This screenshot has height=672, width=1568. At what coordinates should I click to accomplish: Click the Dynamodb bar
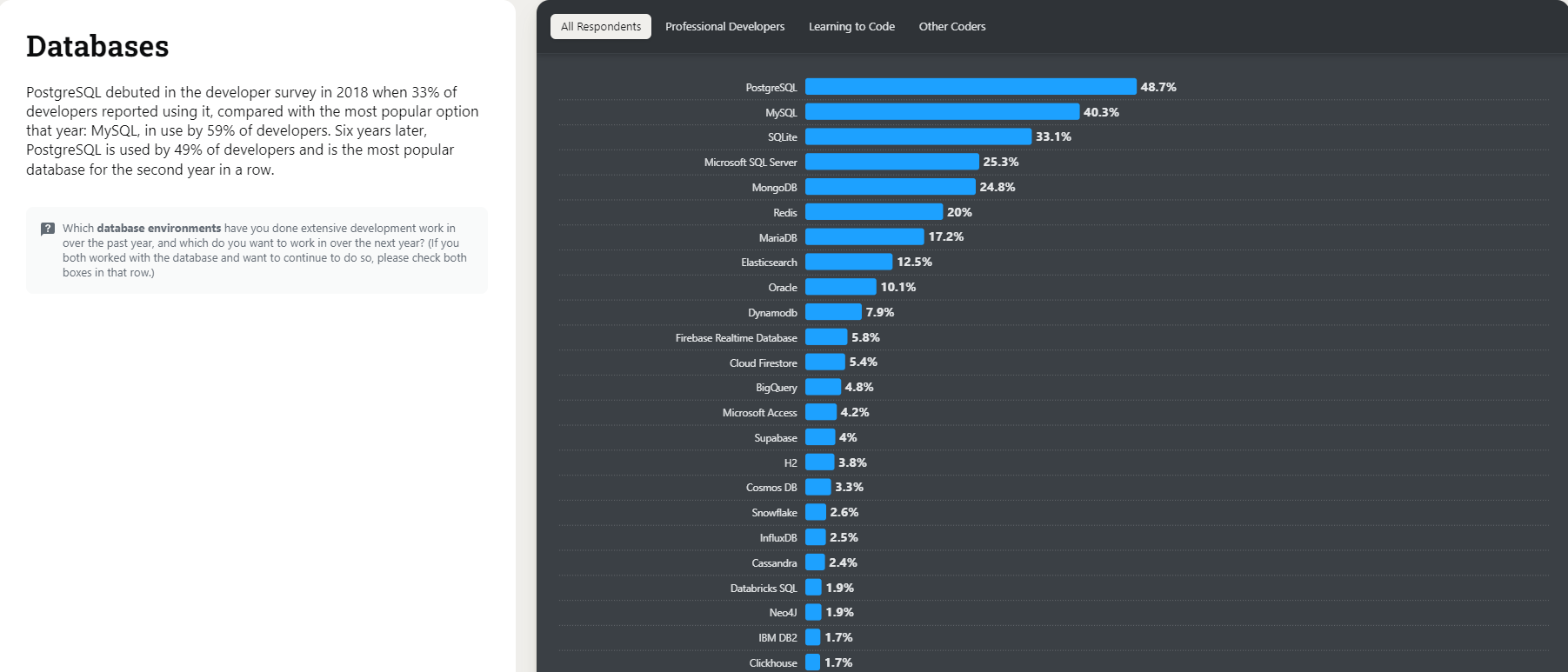click(x=832, y=312)
